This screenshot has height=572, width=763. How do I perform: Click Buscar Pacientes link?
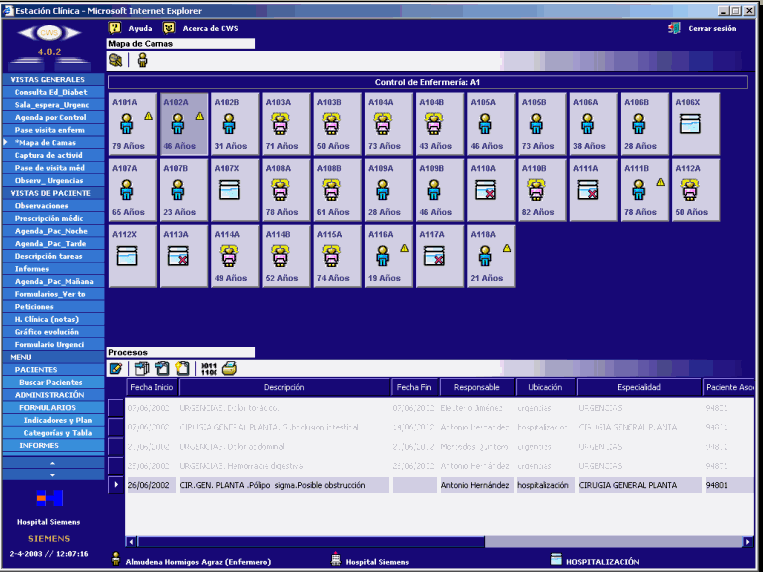(51, 382)
